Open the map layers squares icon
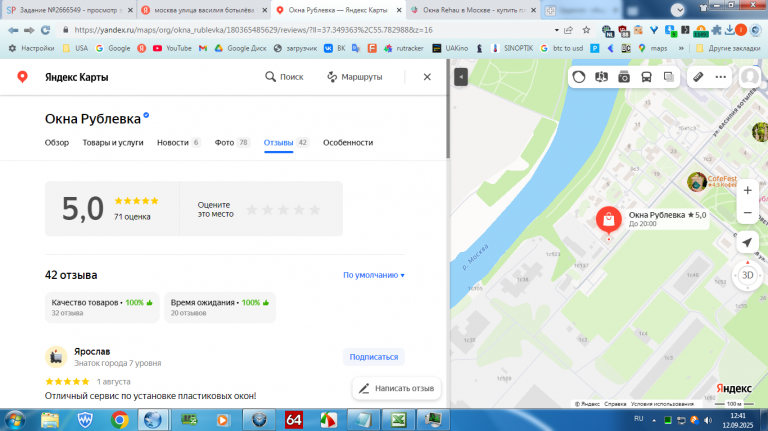Image resolution: width=768 pixels, height=431 pixels. pyautogui.click(x=669, y=77)
